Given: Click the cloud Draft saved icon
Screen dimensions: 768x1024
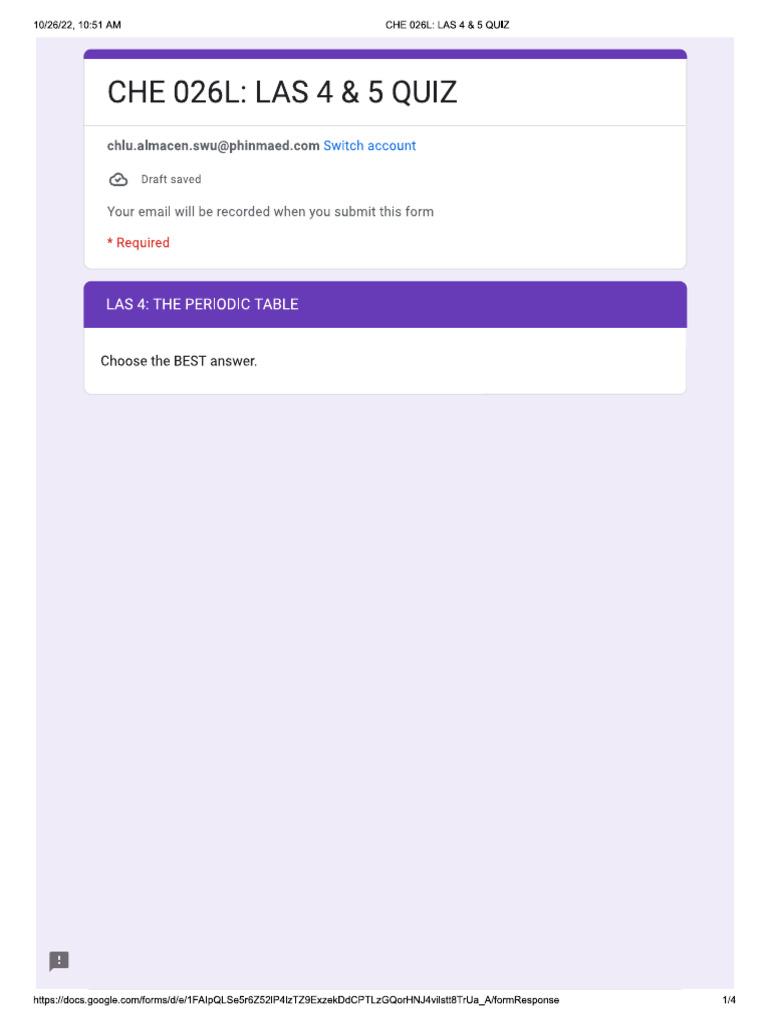Looking at the screenshot, I should pyautogui.click(x=118, y=180).
